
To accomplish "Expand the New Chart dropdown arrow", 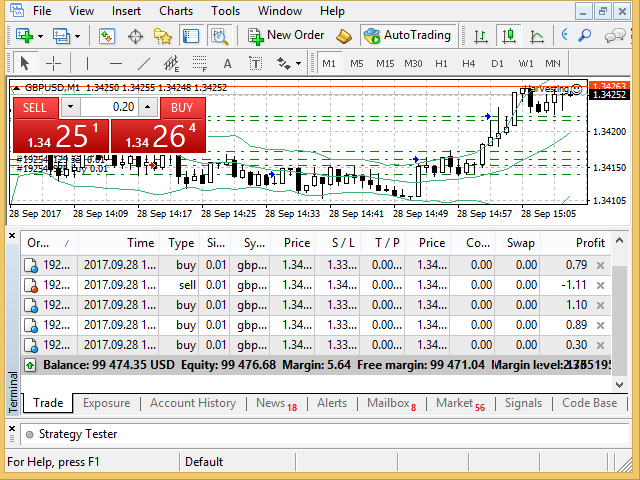I will click(38, 36).
